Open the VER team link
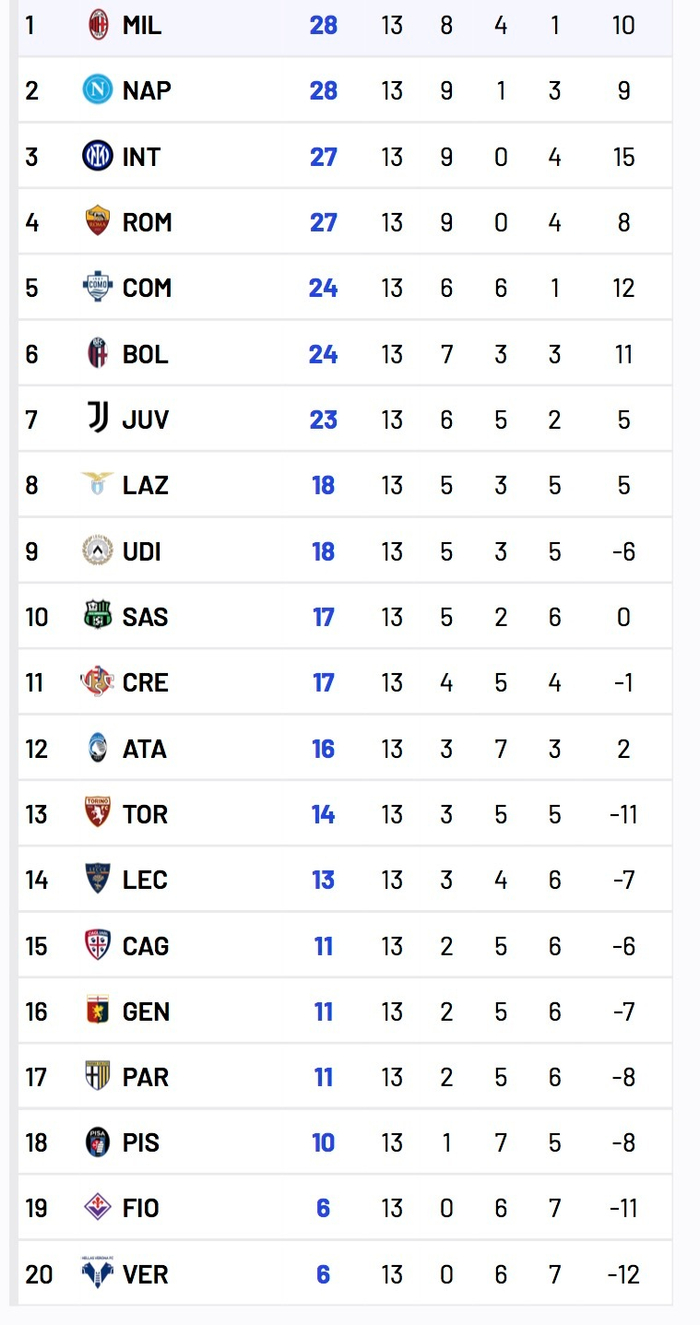Image resolution: width=700 pixels, height=1325 pixels. click(145, 1274)
